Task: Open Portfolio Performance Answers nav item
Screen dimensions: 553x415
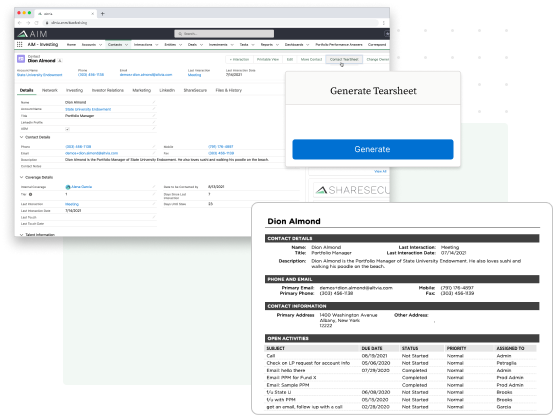Action: [339, 45]
